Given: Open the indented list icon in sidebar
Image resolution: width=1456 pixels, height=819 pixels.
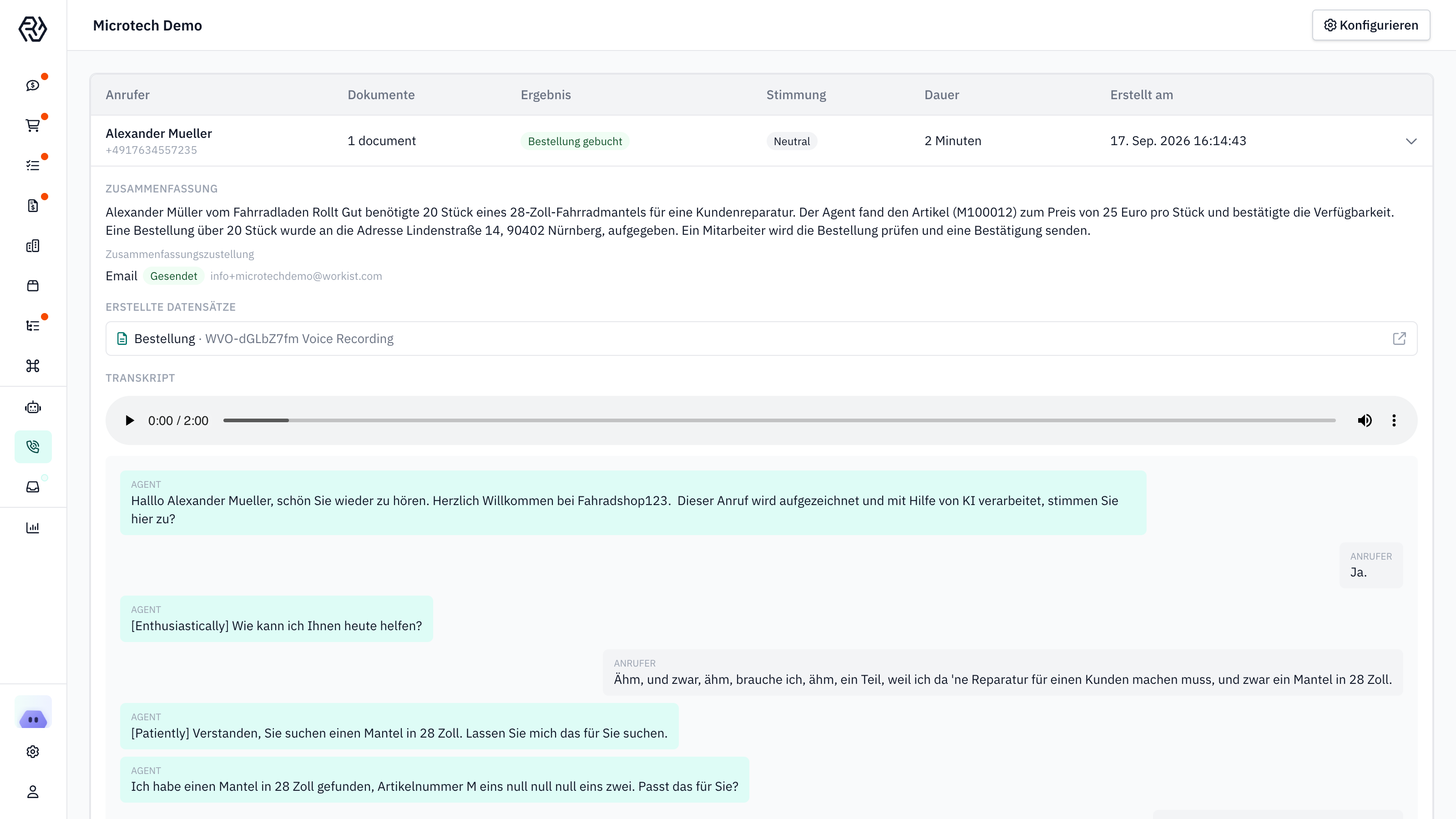Looking at the screenshot, I should pos(33,326).
